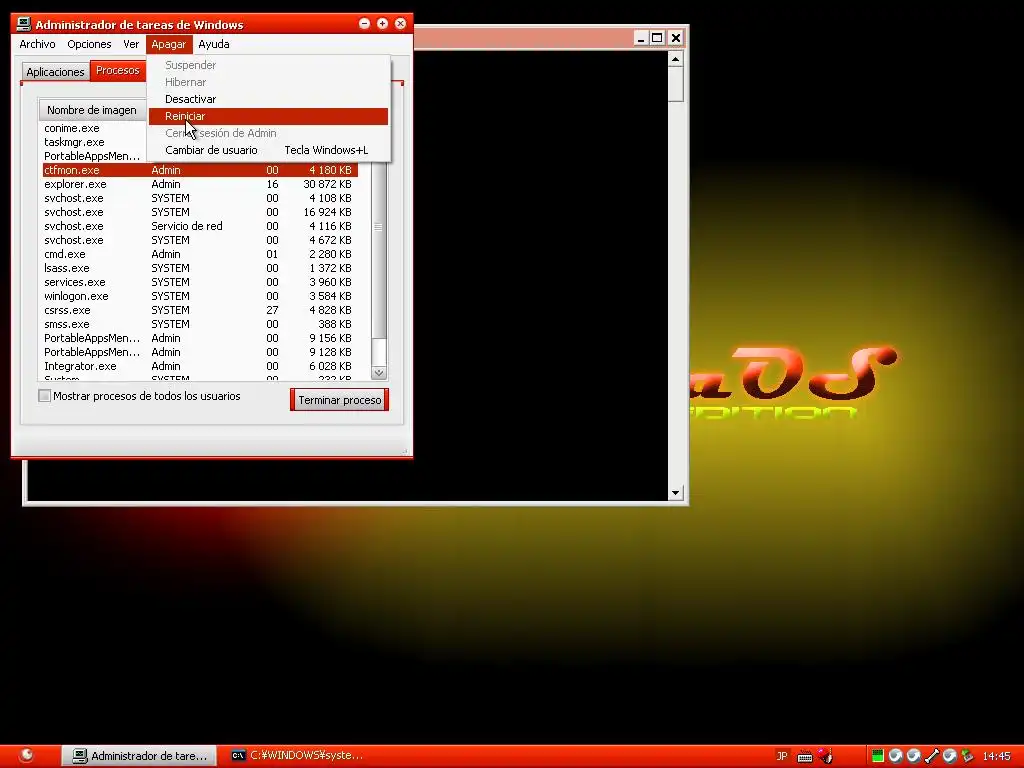Switch to the Aplicaciones tab
The width and height of the screenshot is (1024, 768).
(55, 72)
